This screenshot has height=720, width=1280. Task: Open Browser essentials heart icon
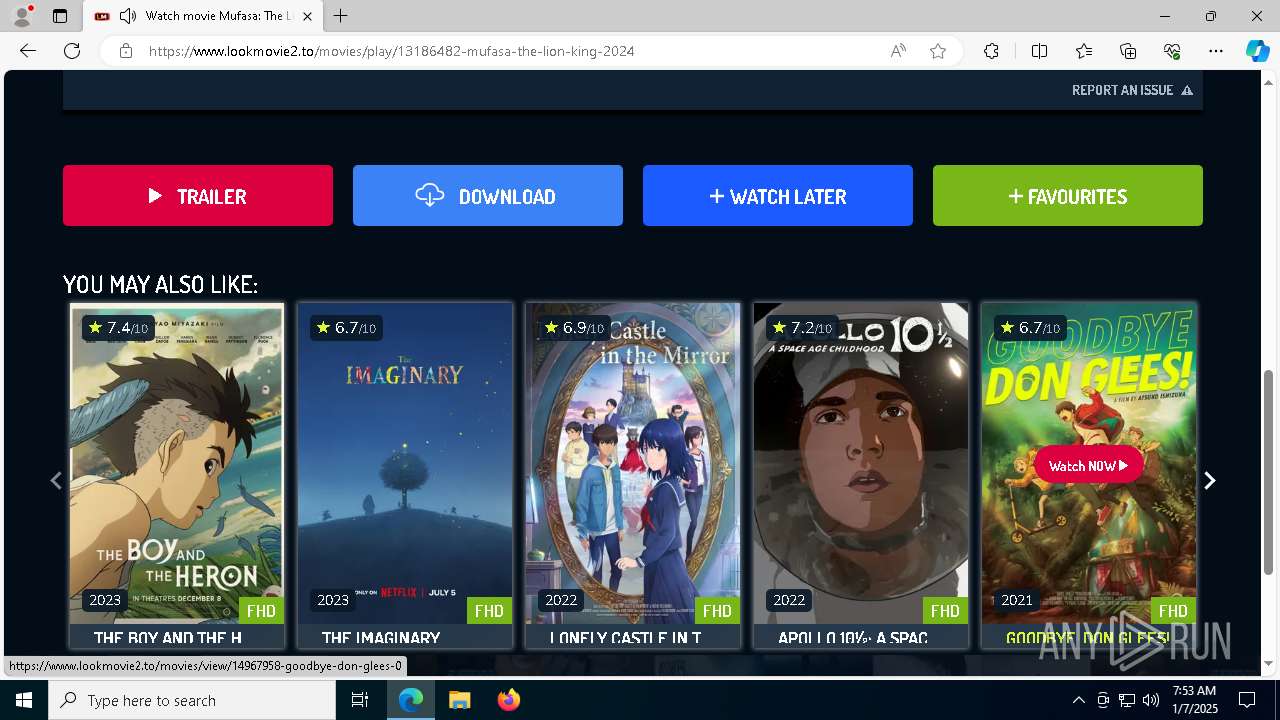(x=1172, y=51)
